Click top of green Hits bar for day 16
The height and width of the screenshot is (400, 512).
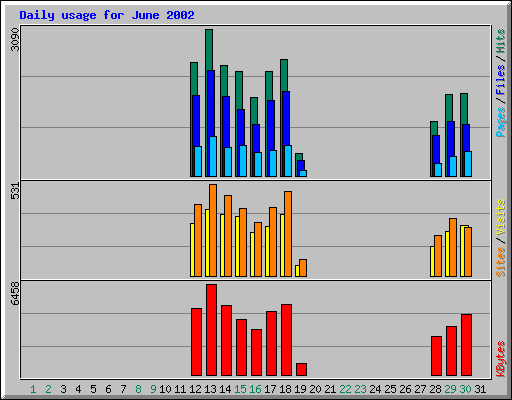pyautogui.click(x=254, y=99)
